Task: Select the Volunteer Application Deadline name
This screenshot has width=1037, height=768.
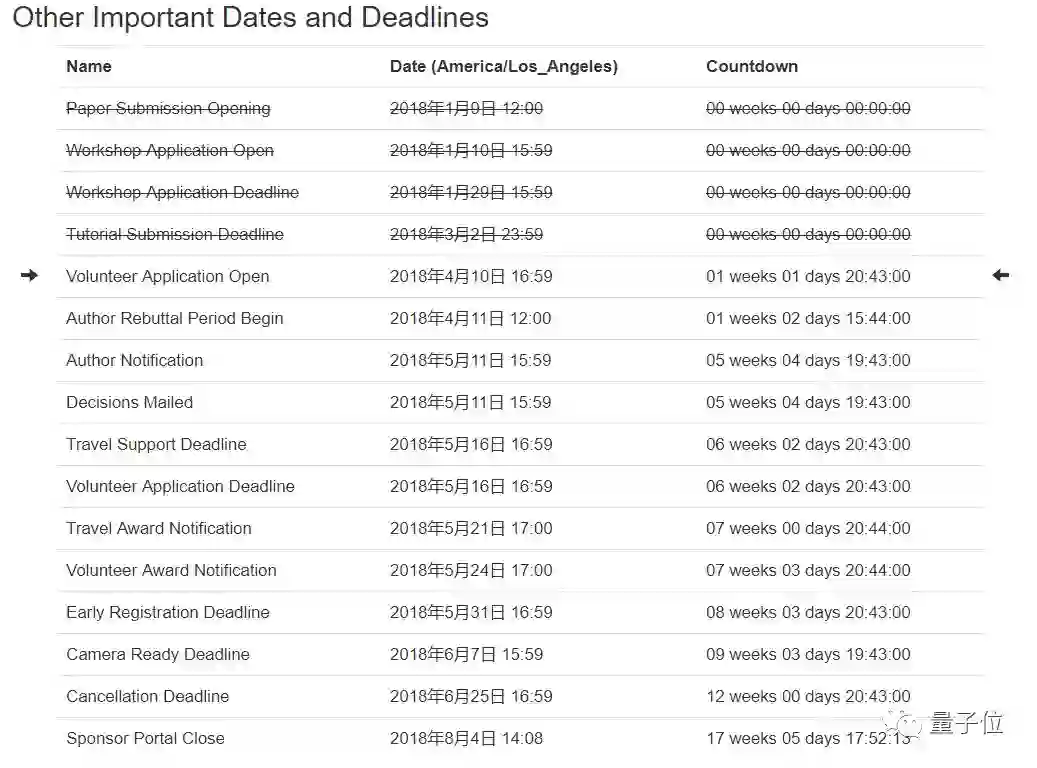Action: click(x=180, y=487)
